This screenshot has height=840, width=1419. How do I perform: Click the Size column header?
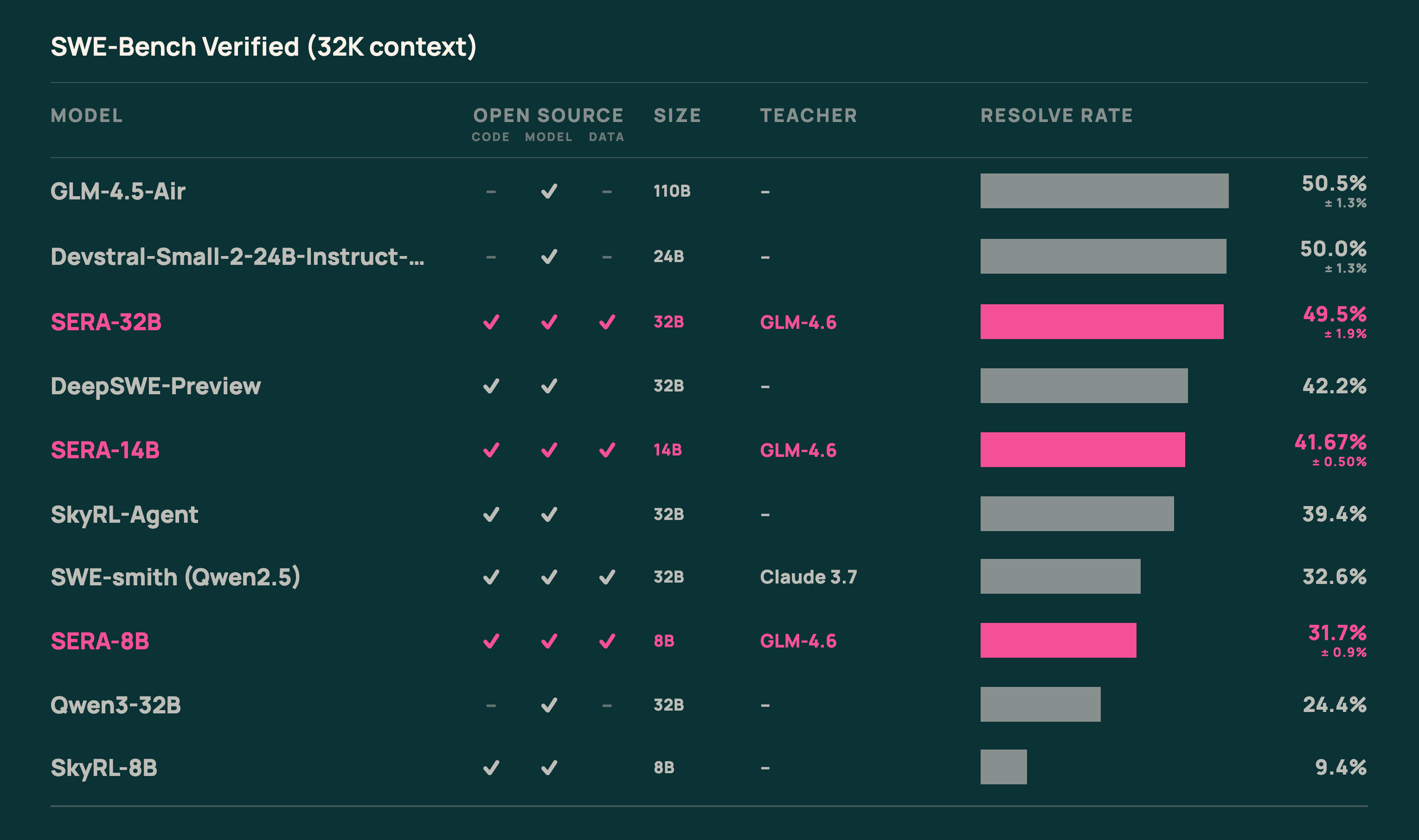(677, 115)
